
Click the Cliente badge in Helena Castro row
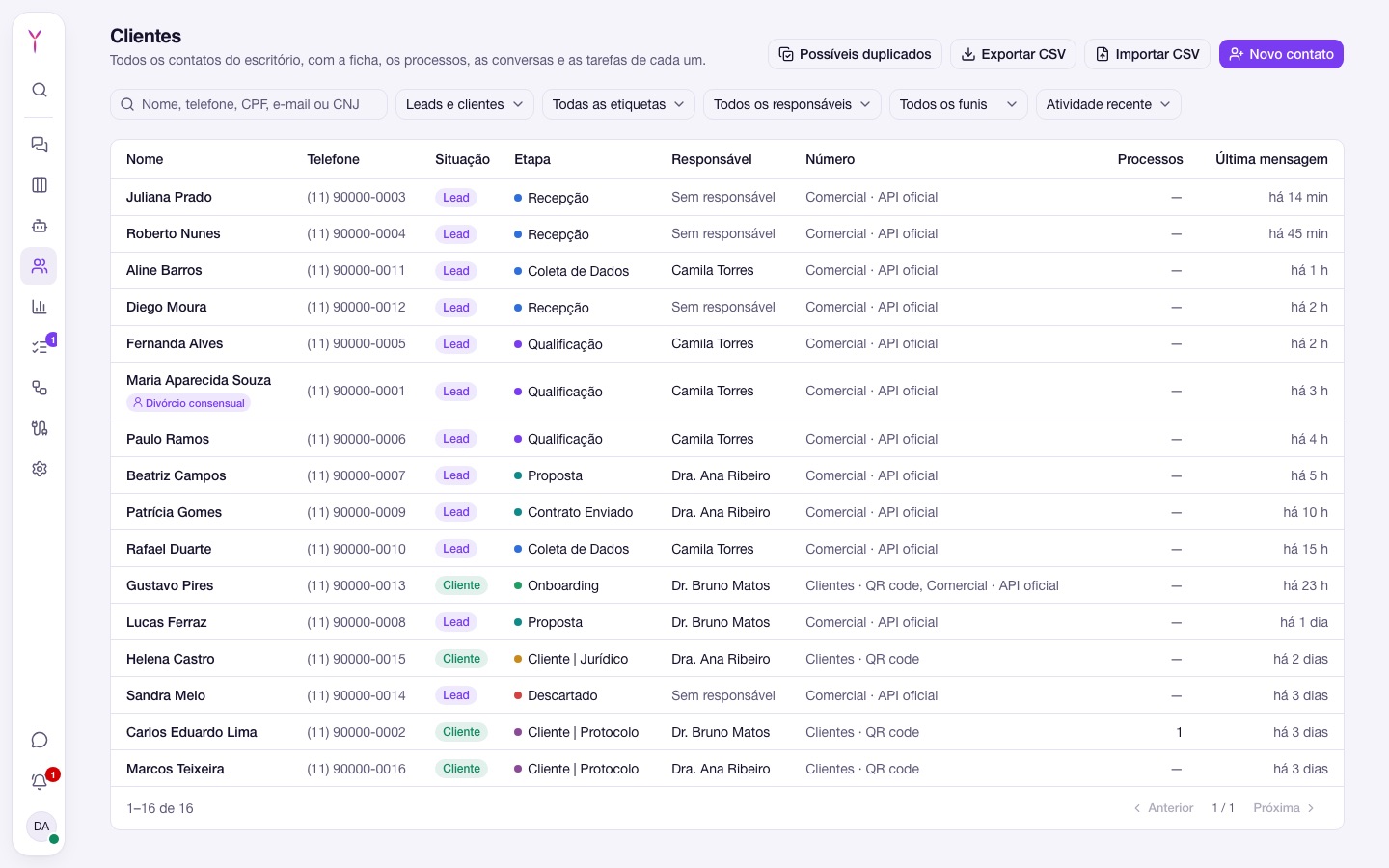tap(461, 659)
